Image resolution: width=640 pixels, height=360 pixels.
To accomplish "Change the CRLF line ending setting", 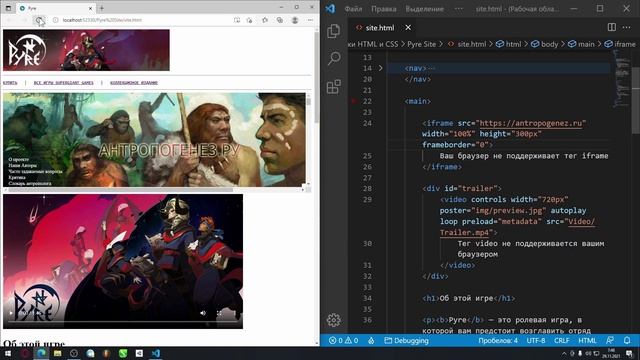I will (562, 340).
